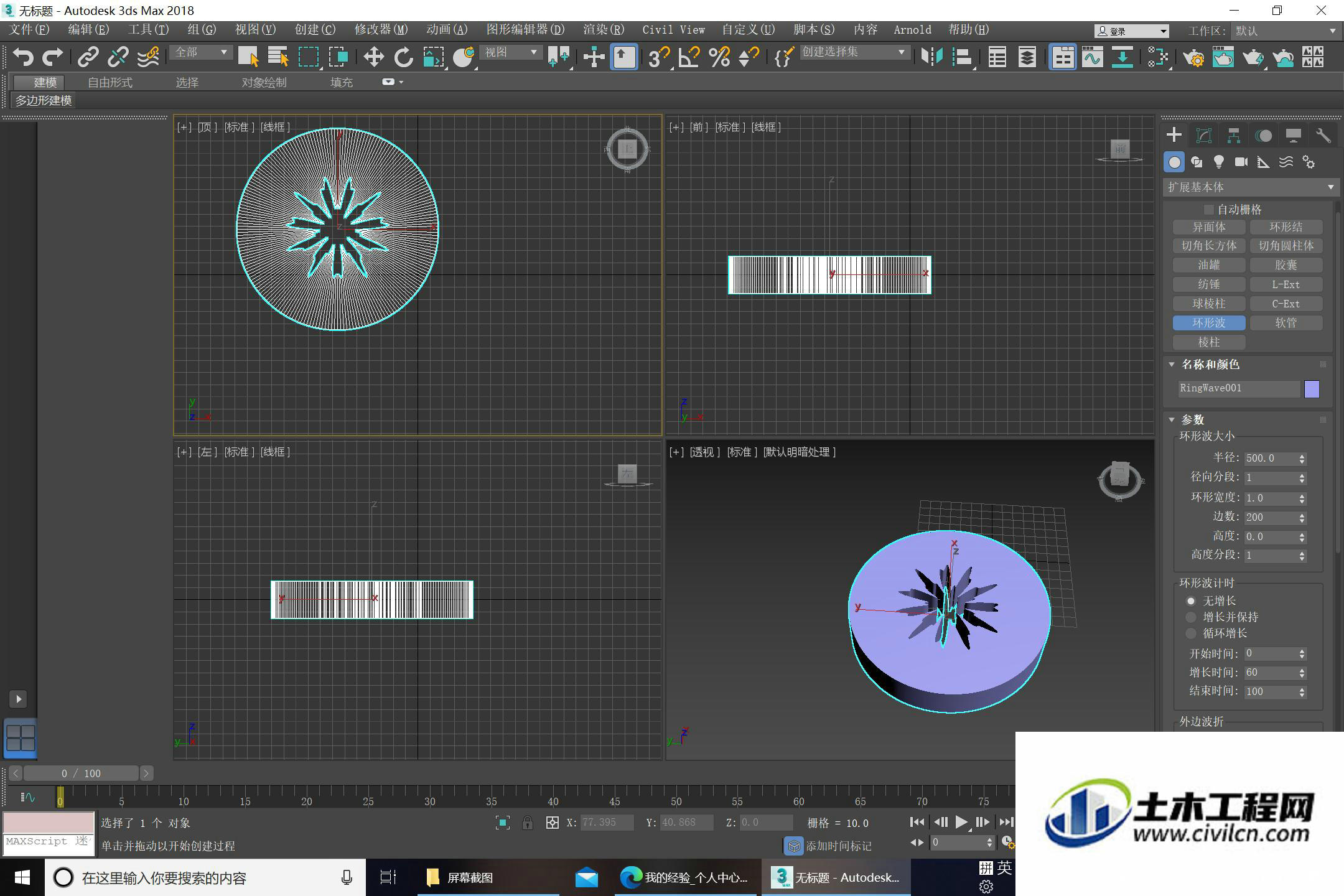Toggle the selection lock padlock
Viewport: 1344px width, 896px height.
(527, 823)
